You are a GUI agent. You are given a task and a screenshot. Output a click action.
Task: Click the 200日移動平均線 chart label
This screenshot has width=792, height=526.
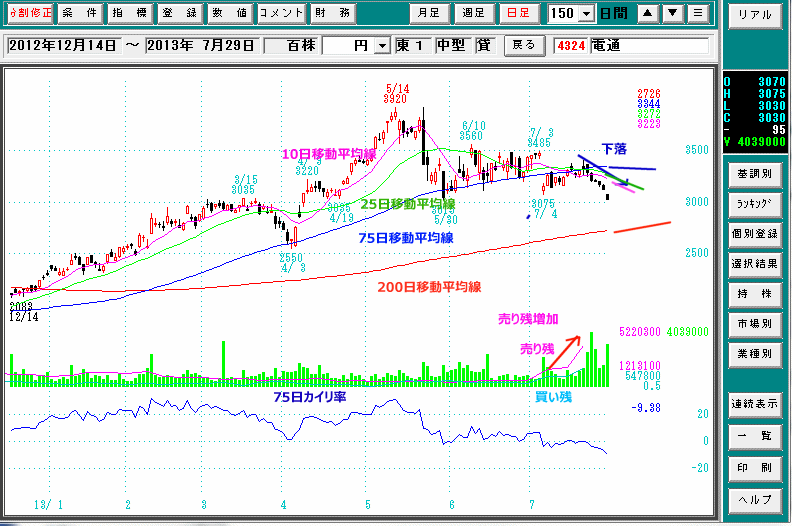pos(429,287)
